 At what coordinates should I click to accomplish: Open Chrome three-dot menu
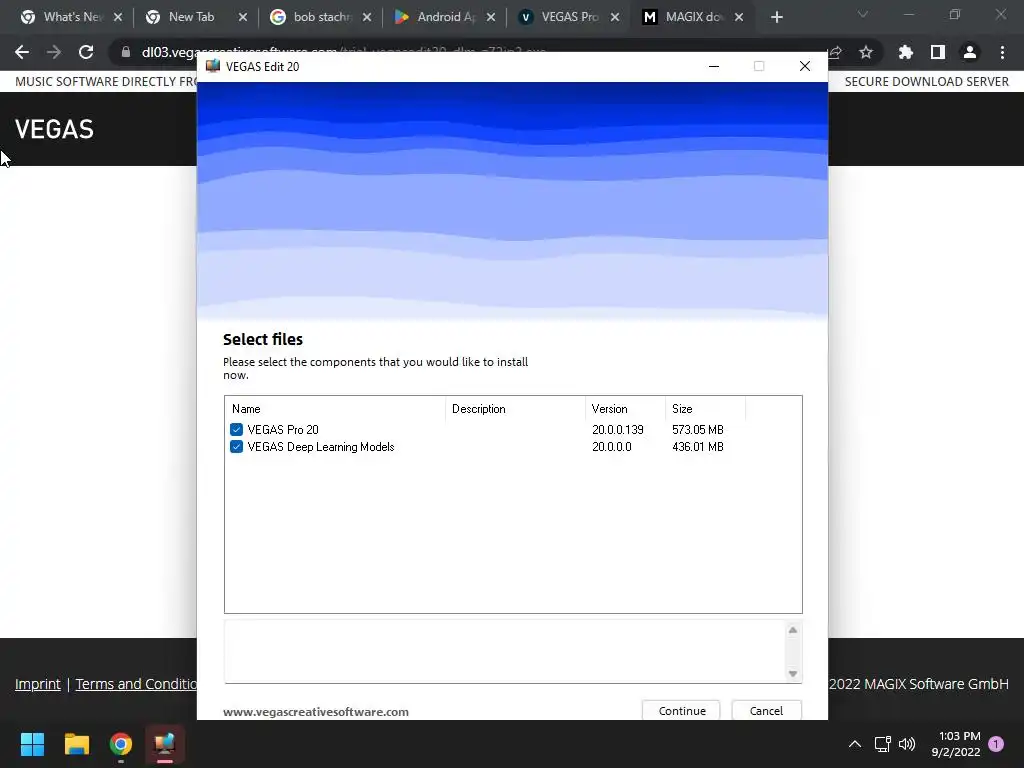[x=1002, y=52]
